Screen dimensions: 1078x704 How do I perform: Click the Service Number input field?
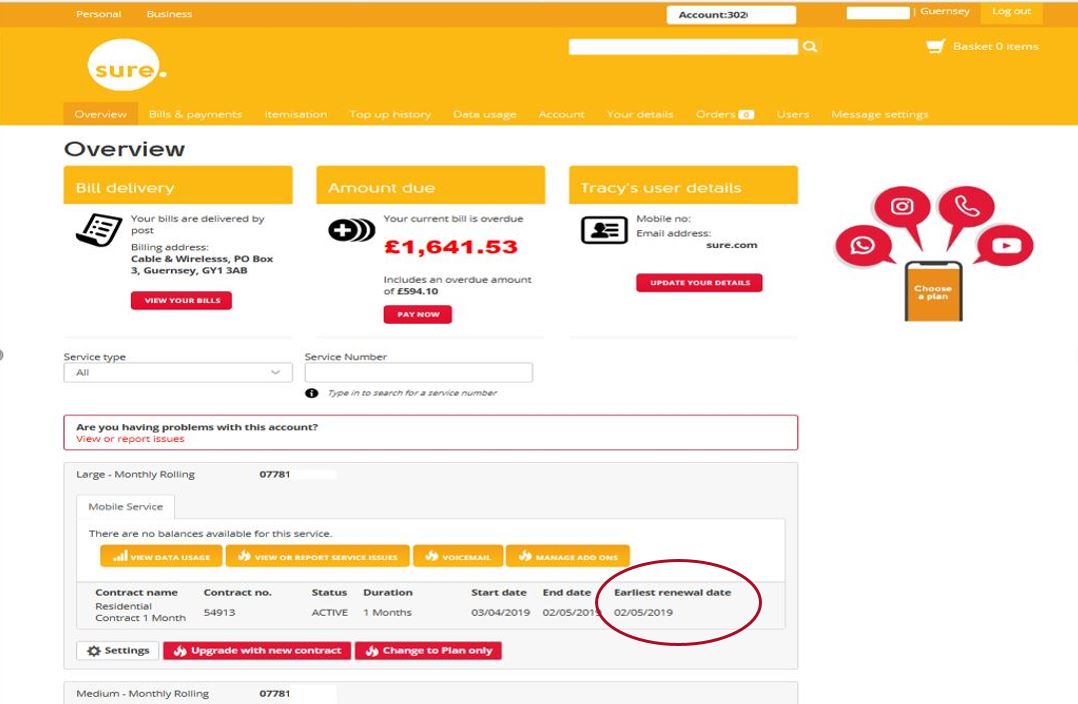click(x=418, y=373)
